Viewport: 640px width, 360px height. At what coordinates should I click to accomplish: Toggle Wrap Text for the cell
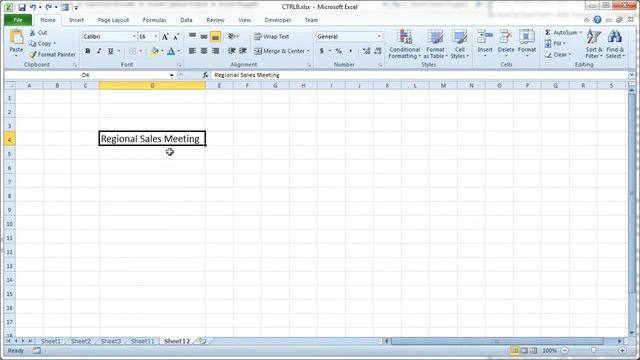point(271,36)
